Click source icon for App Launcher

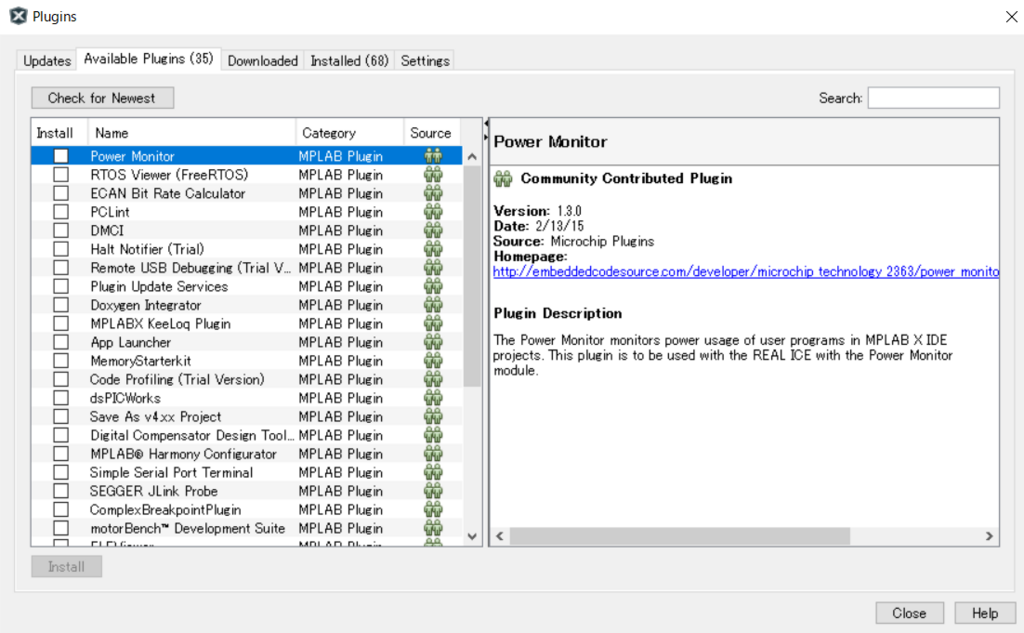433,342
